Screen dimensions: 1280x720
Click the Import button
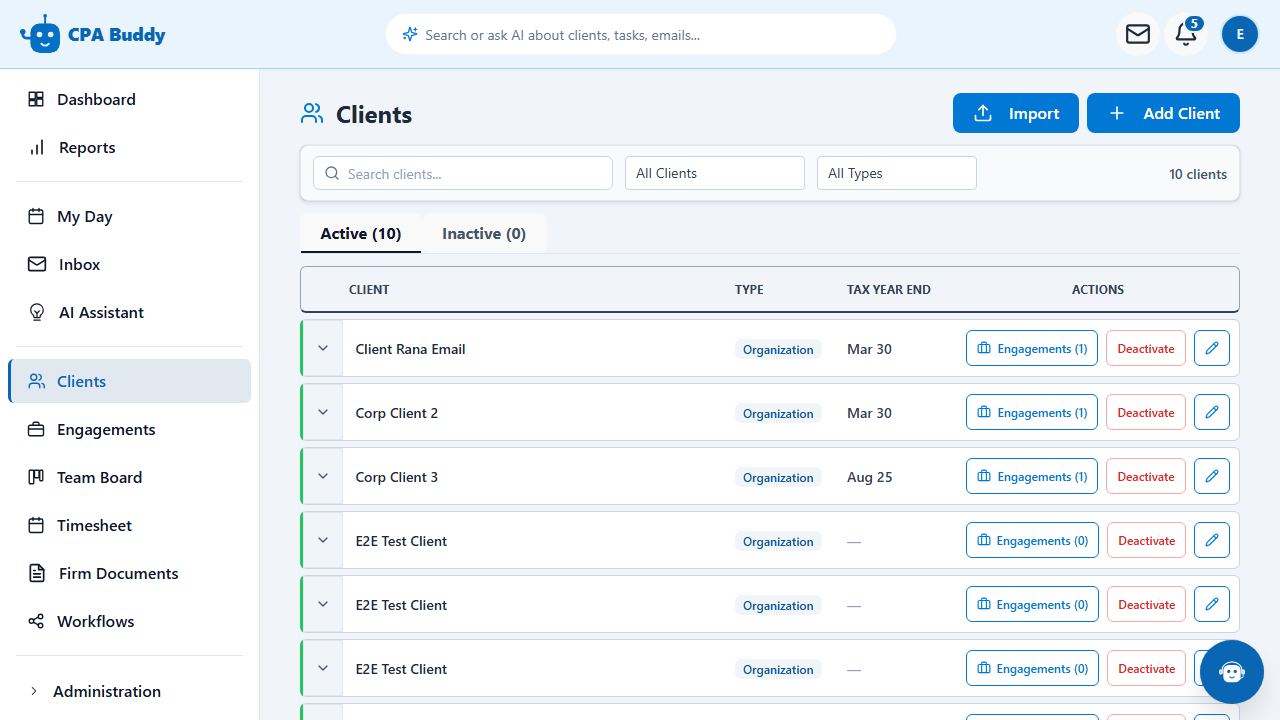[x=1016, y=113]
